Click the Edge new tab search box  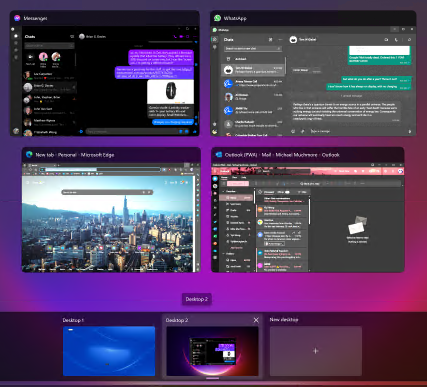pyautogui.click(x=107, y=192)
